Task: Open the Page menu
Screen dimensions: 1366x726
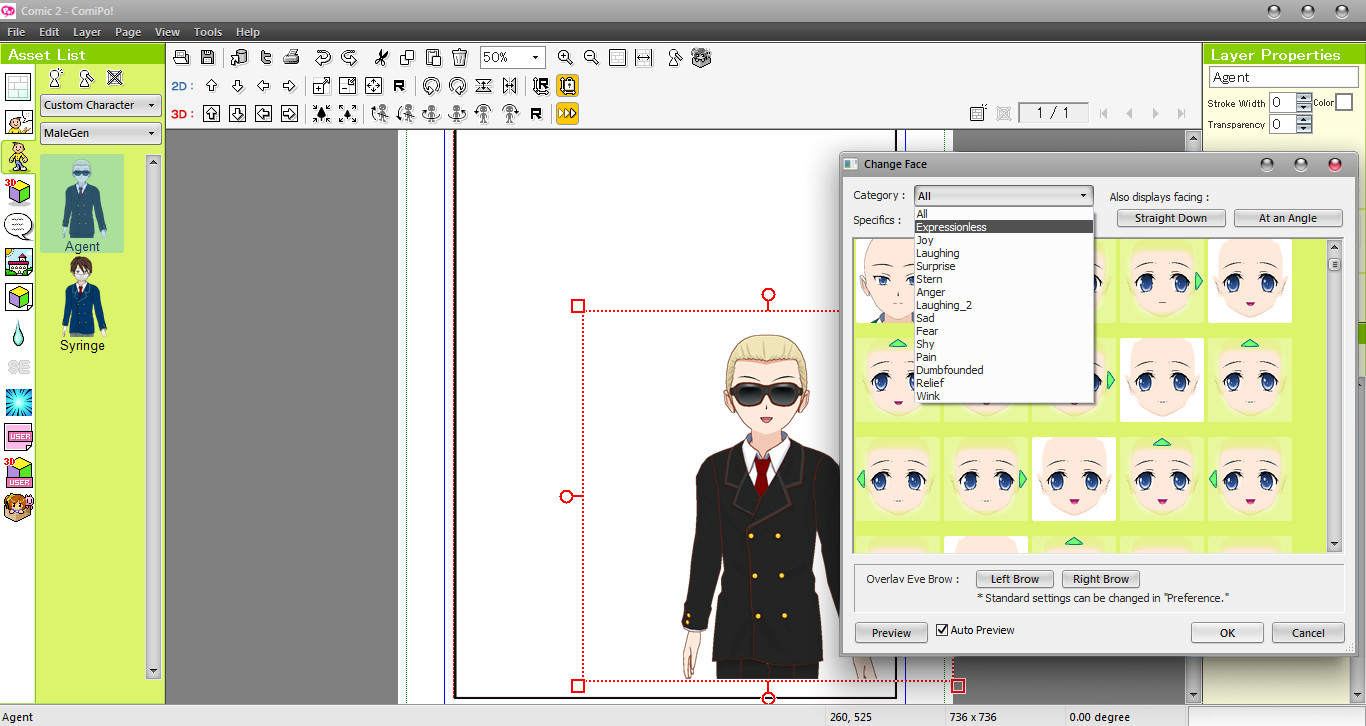Action: [x=128, y=31]
